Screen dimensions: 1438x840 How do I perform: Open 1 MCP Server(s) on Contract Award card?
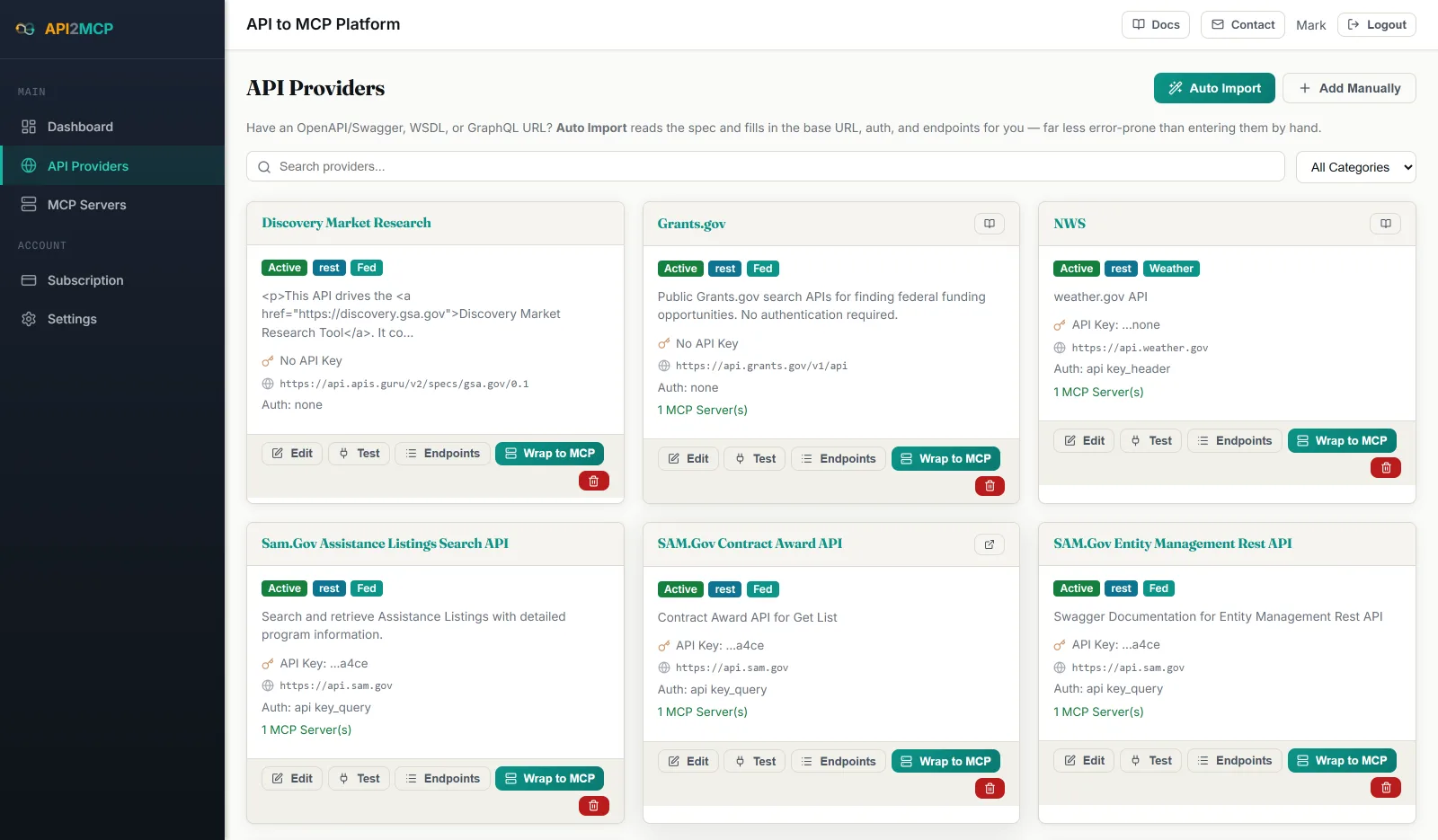702,712
